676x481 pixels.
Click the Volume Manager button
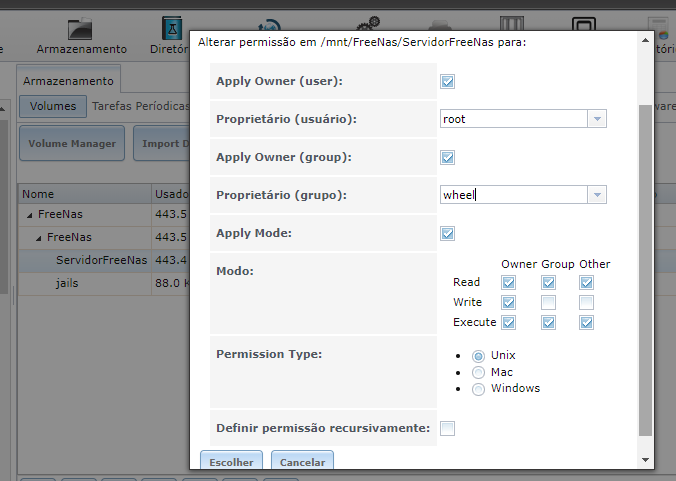click(x=72, y=144)
